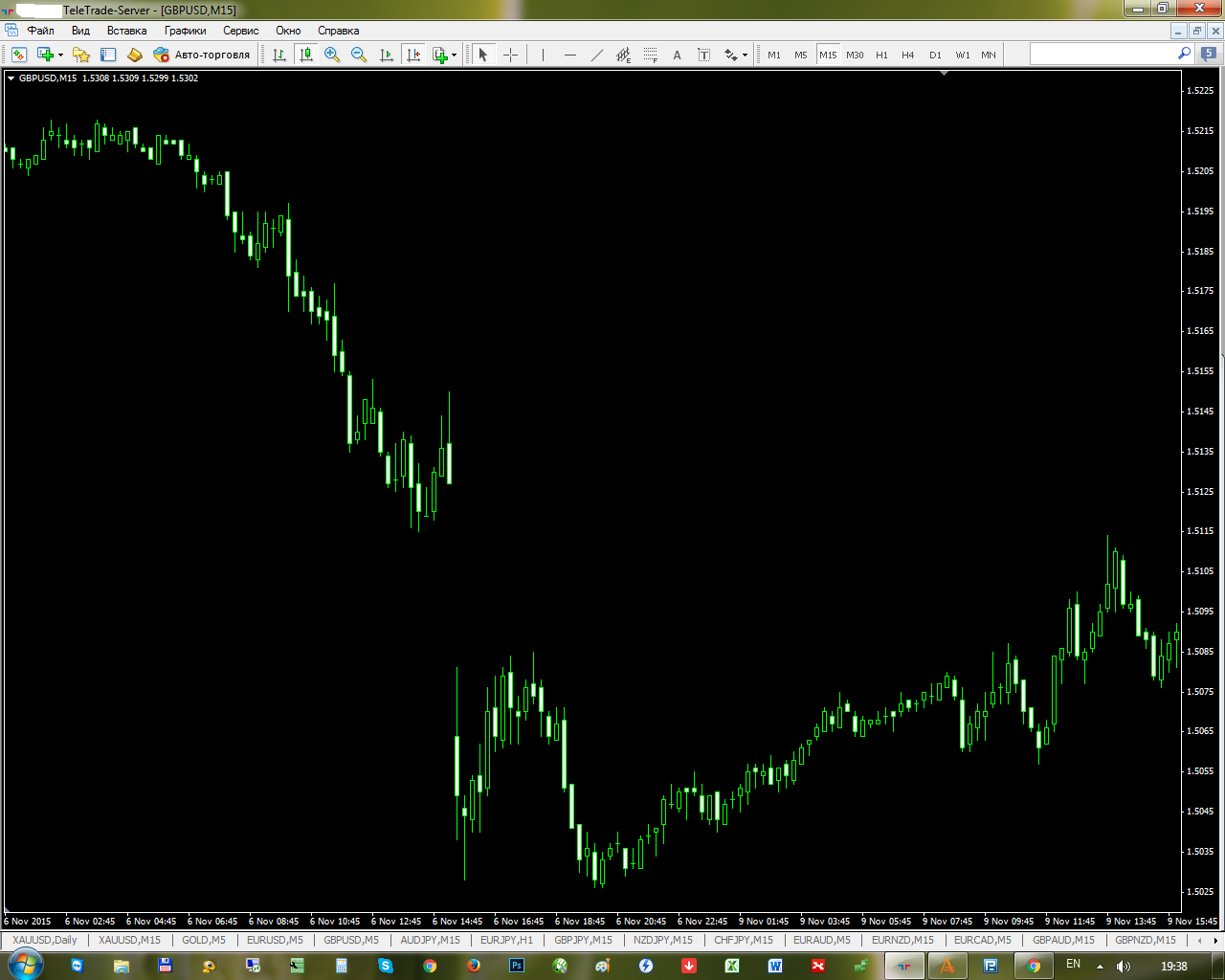Image resolution: width=1225 pixels, height=980 pixels.
Task: Toggle chart auto scroll
Action: coord(386,55)
